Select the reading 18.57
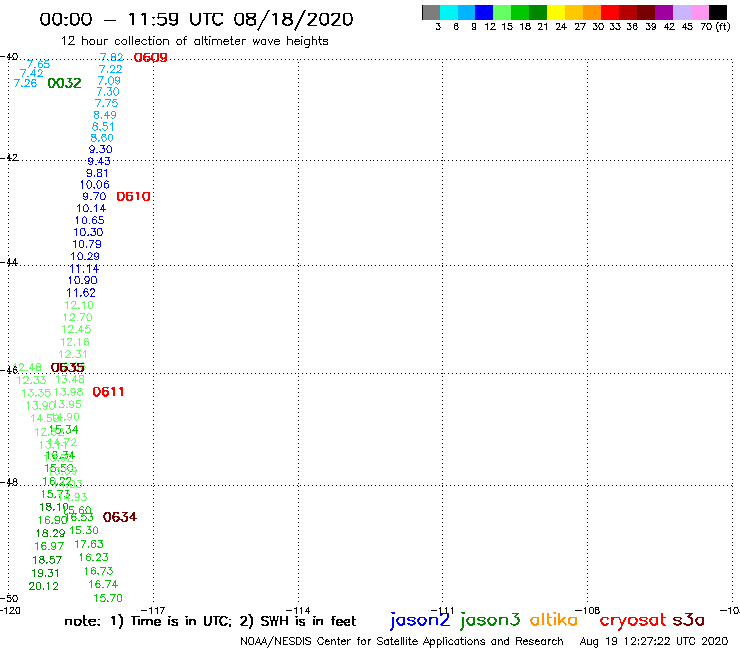 47,560
